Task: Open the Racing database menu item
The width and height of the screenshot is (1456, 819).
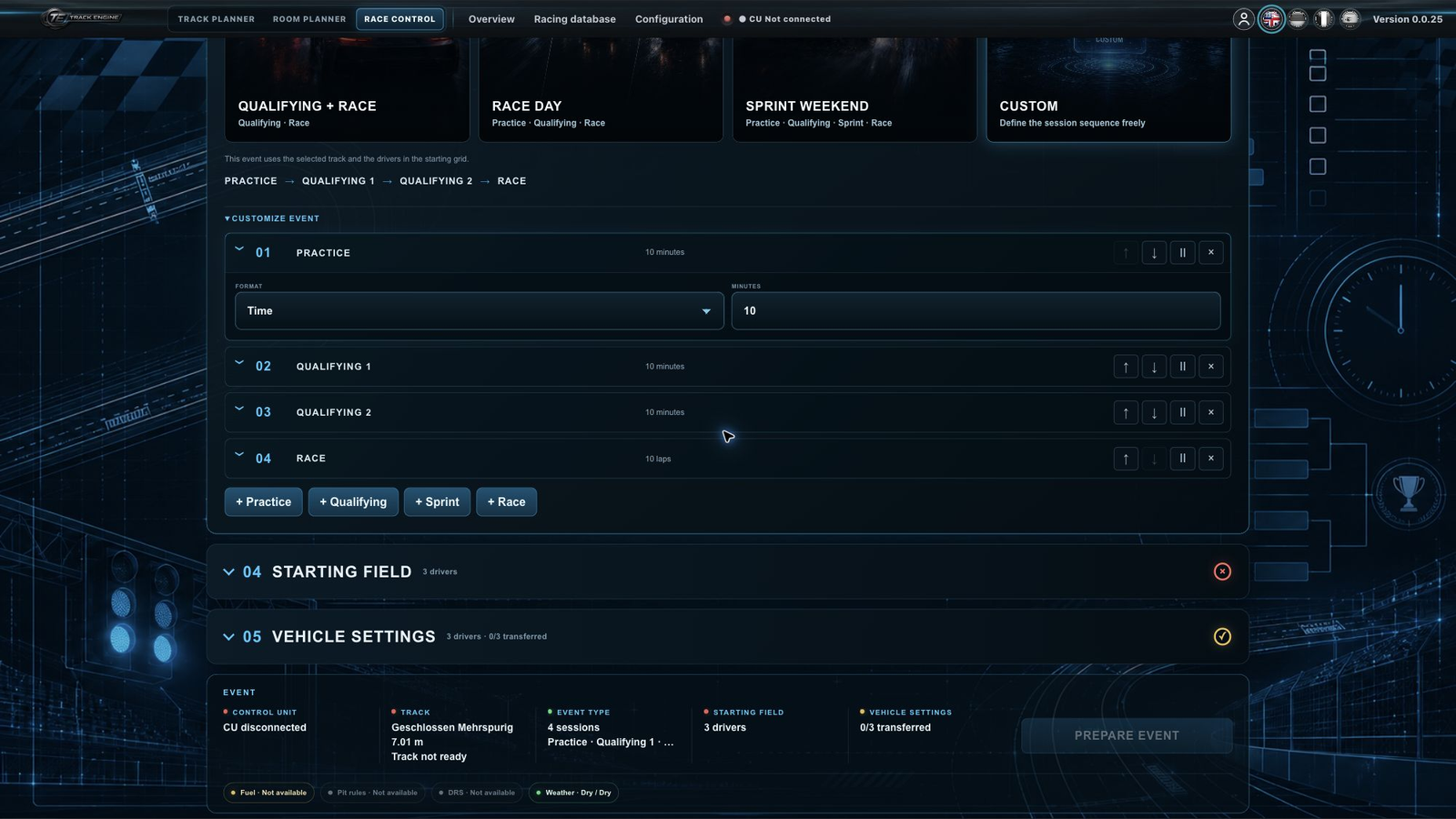Action: click(575, 19)
